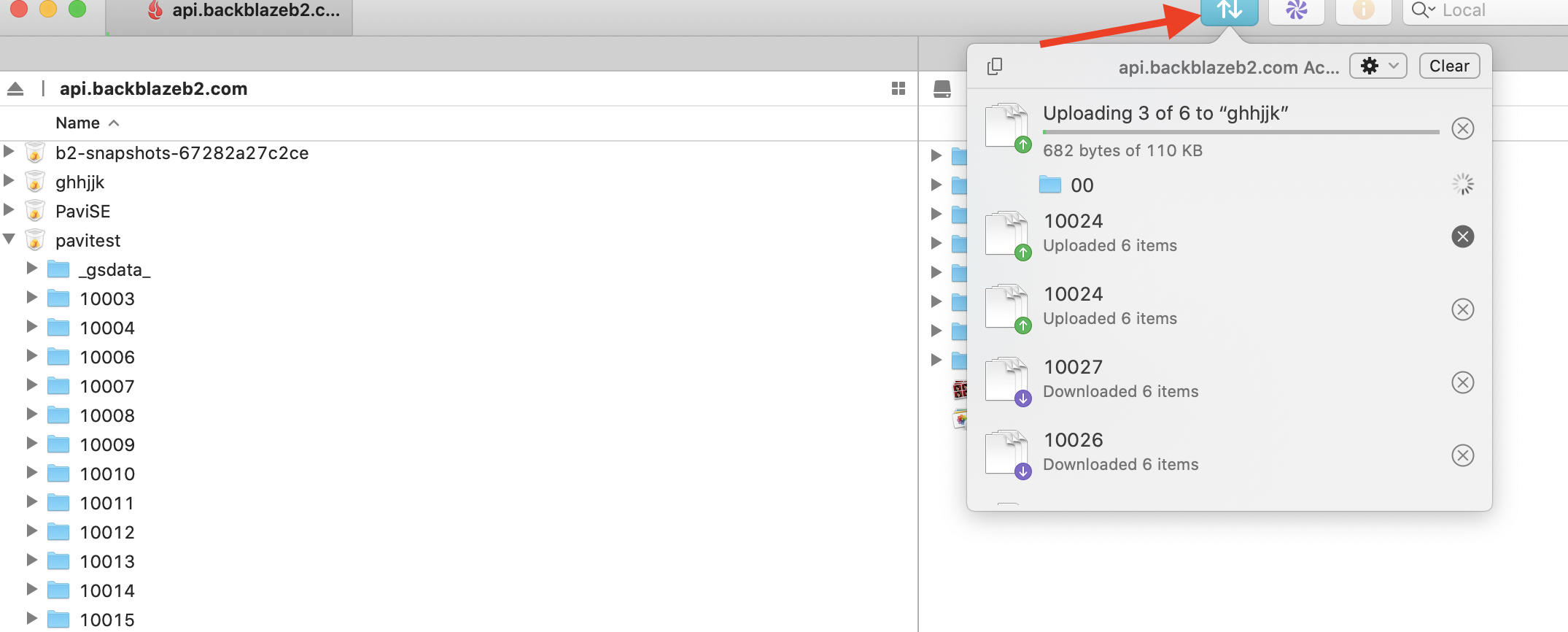
Task: Click the magnifier search icon
Action: [1422, 10]
